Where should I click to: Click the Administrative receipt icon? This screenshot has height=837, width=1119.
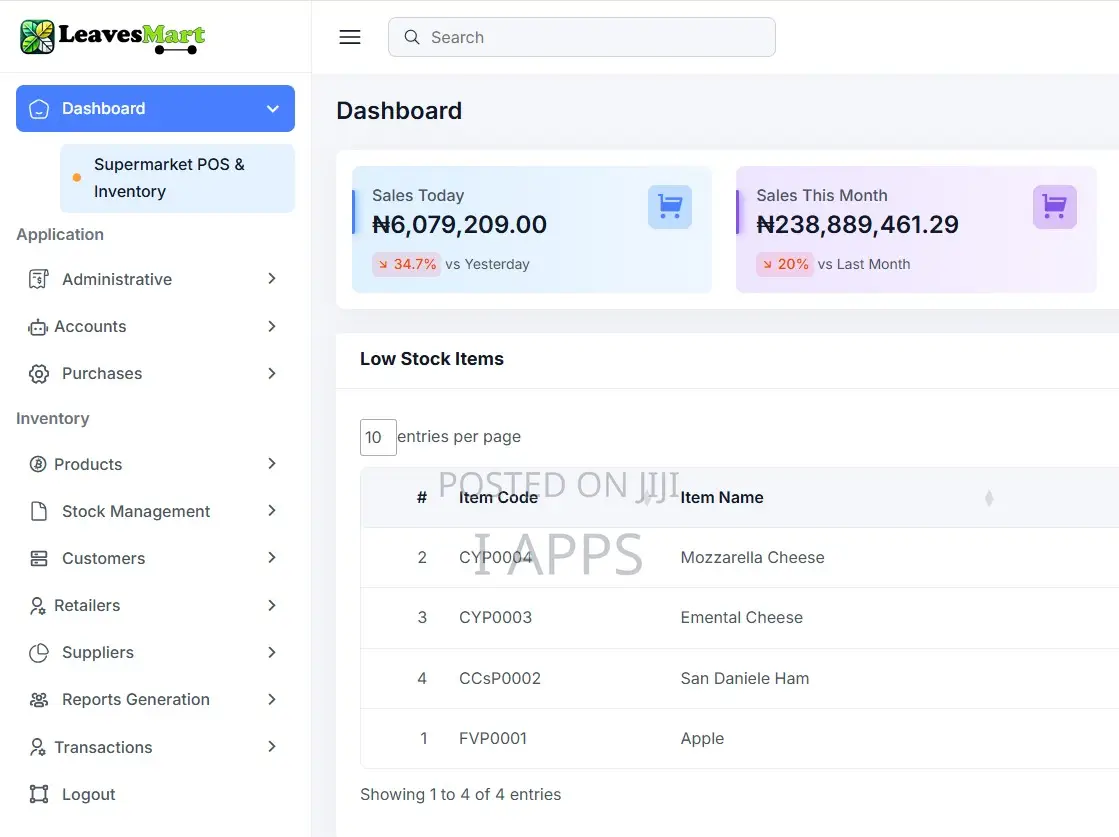(x=39, y=279)
